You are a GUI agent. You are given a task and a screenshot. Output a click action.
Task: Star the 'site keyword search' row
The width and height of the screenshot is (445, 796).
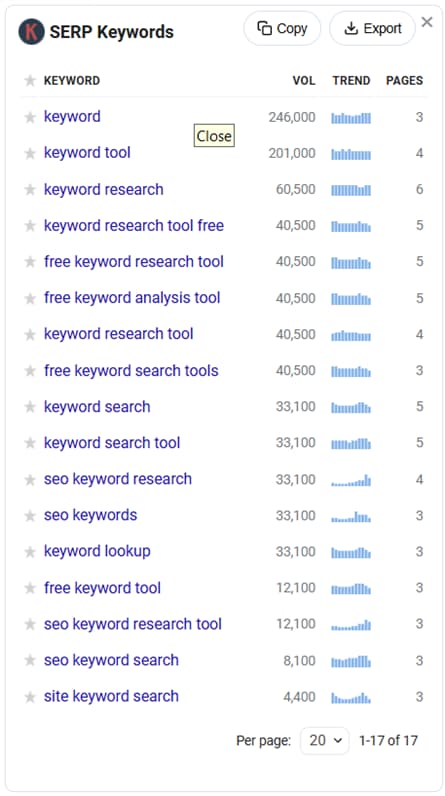pyautogui.click(x=30, y=696)
